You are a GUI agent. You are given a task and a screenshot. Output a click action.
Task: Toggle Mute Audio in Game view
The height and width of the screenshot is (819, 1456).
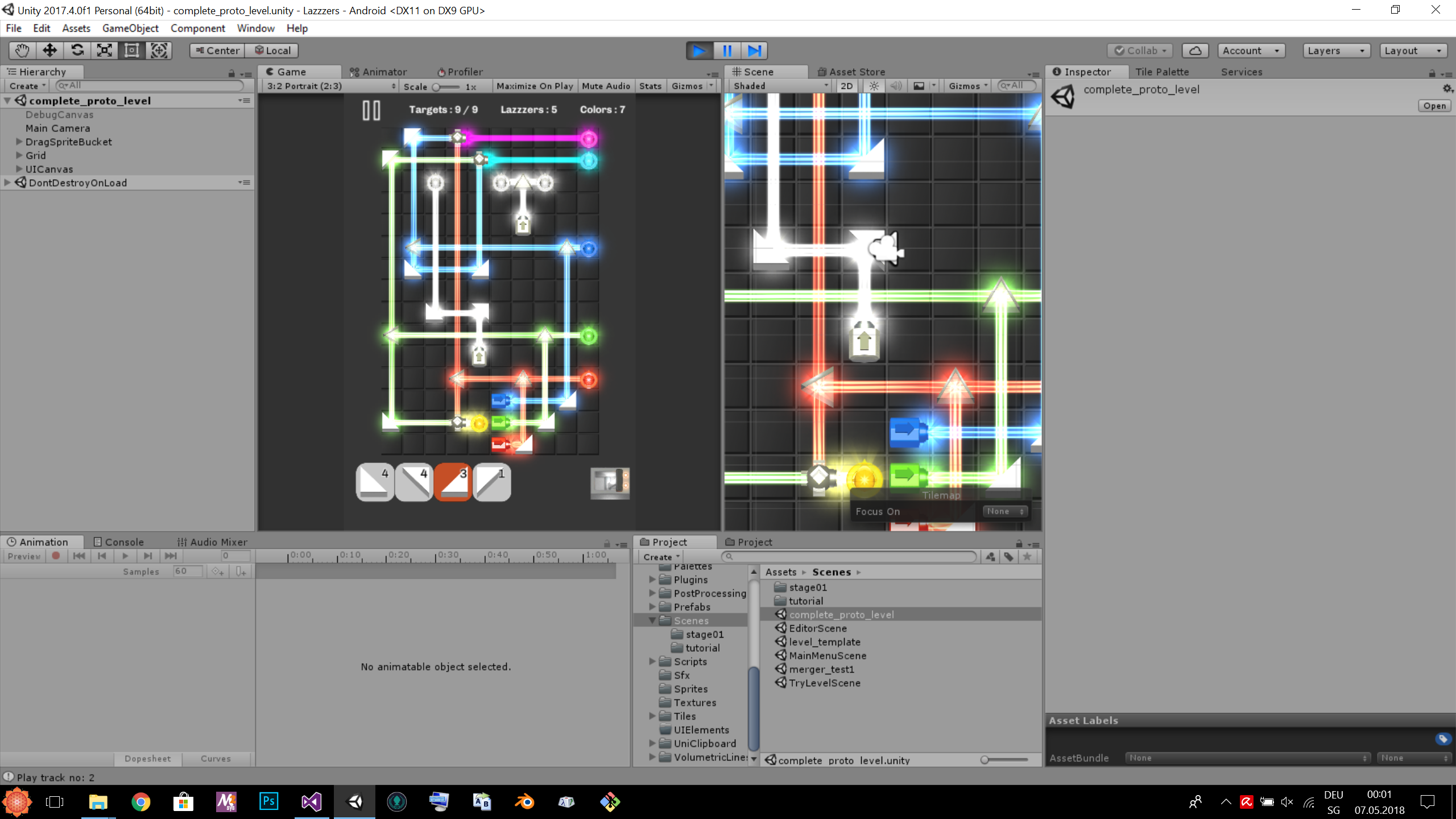point(606,86)
